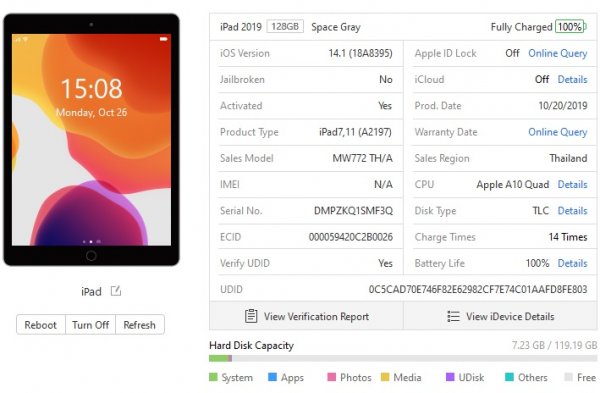The height and width of the screenshot is (393, 600).
Task: Click the teal Others legend swatch
Action: (509, 377)
